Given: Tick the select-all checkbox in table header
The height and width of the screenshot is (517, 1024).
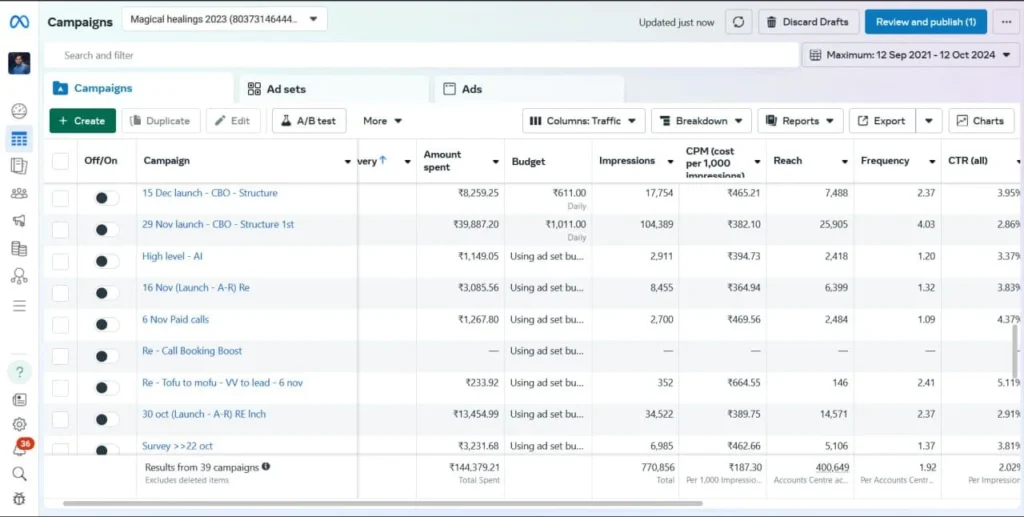Looking at the screenshot, I should pos(61,161).
